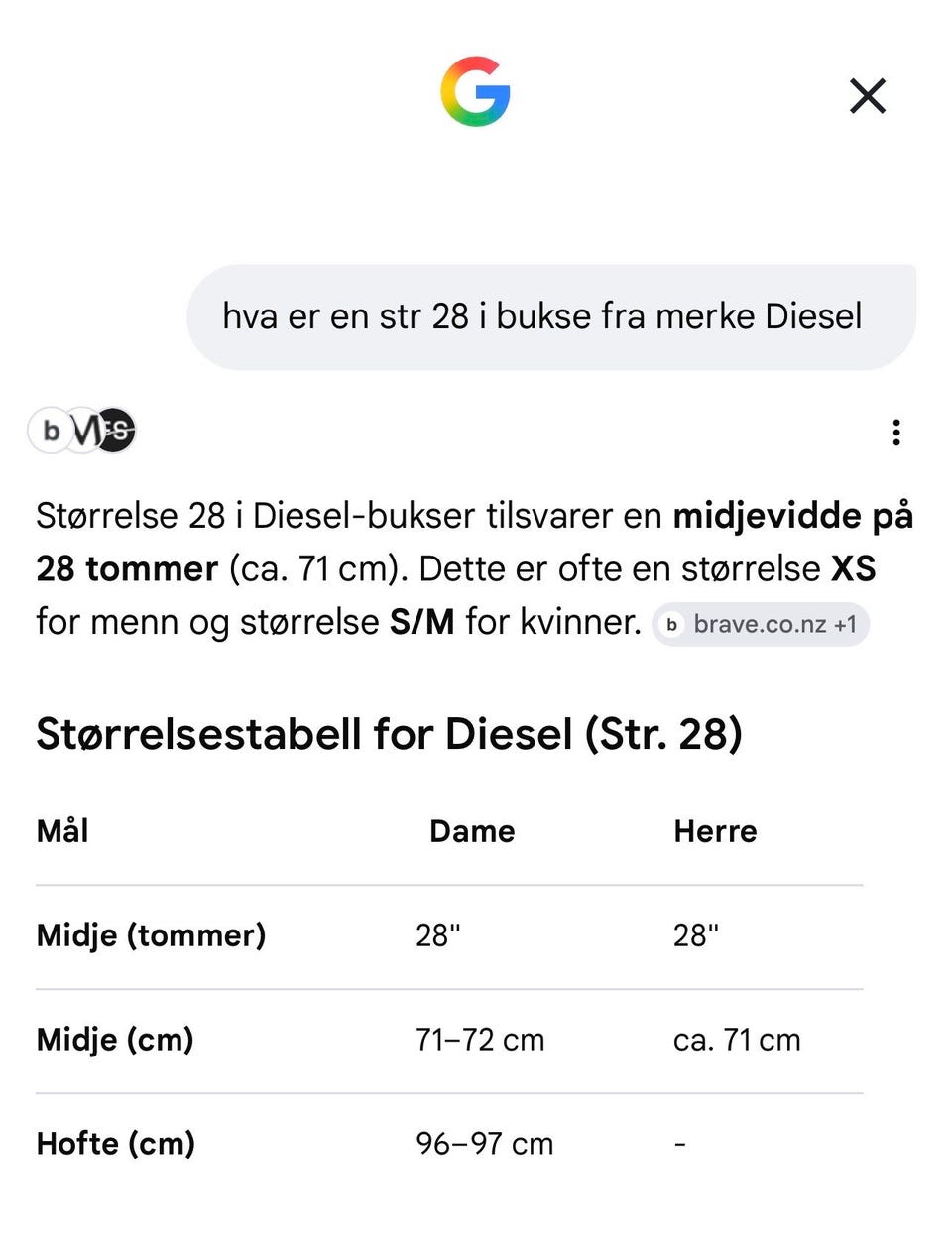
Task: Click the middle 'M' source favicon
Action: click(x=83, y=431)
